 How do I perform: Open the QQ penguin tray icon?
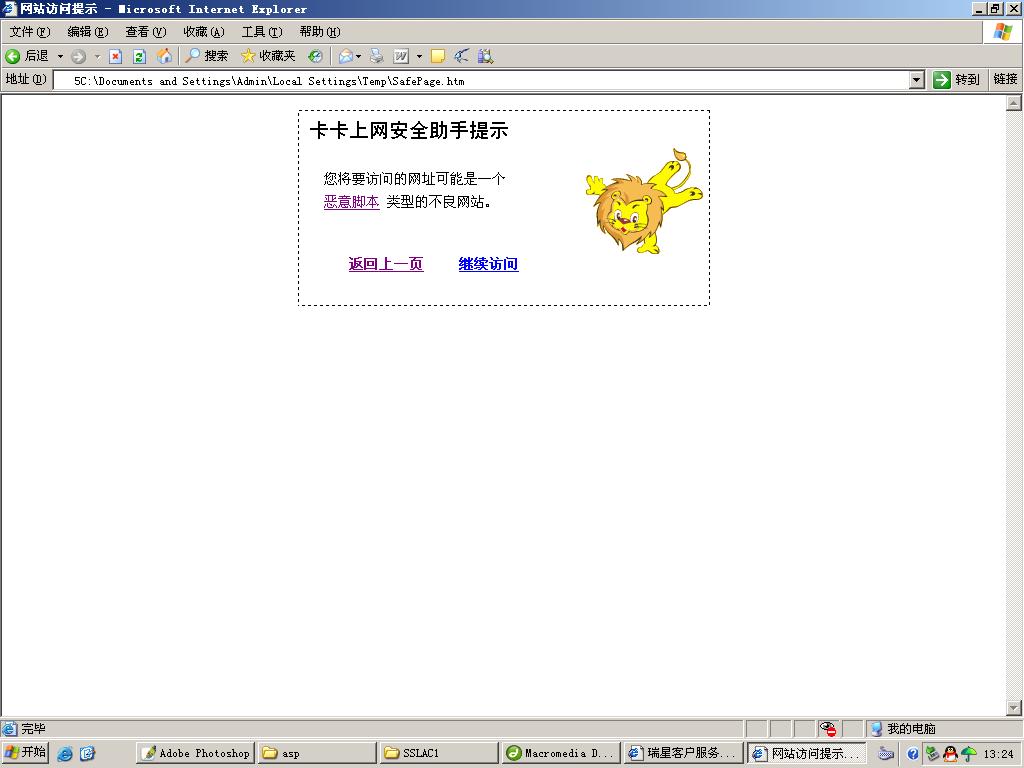[950, 754]
